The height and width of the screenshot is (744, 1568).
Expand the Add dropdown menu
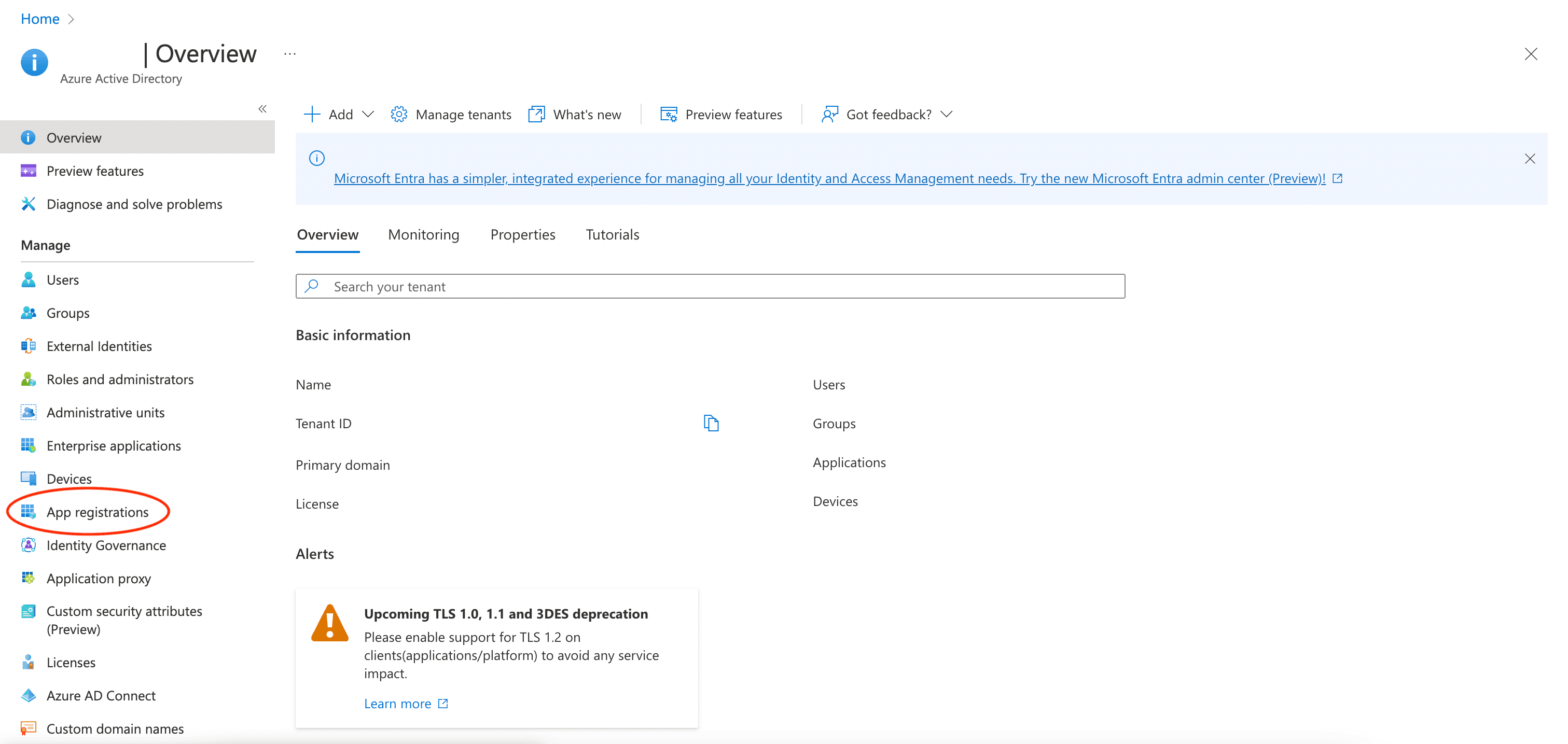point(368,115)
